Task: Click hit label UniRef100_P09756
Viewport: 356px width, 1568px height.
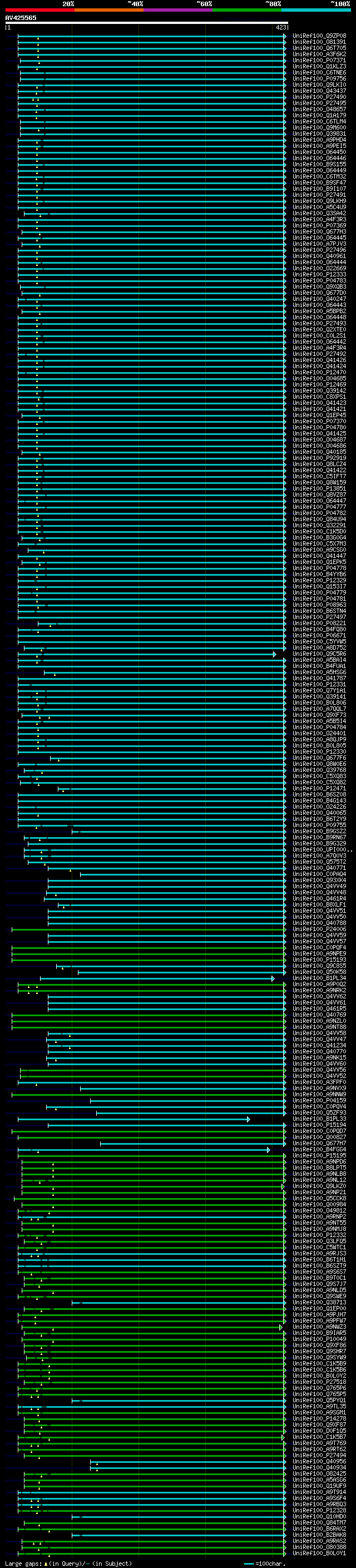Action: (x=319, y=78)
